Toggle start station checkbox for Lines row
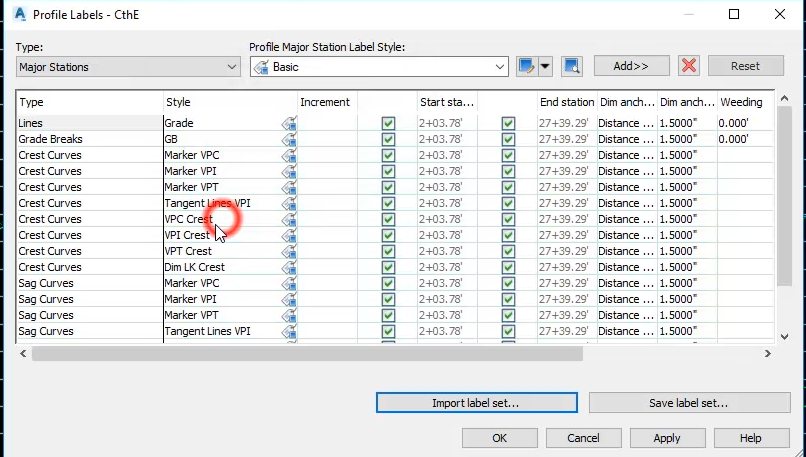 pos(388,123)
